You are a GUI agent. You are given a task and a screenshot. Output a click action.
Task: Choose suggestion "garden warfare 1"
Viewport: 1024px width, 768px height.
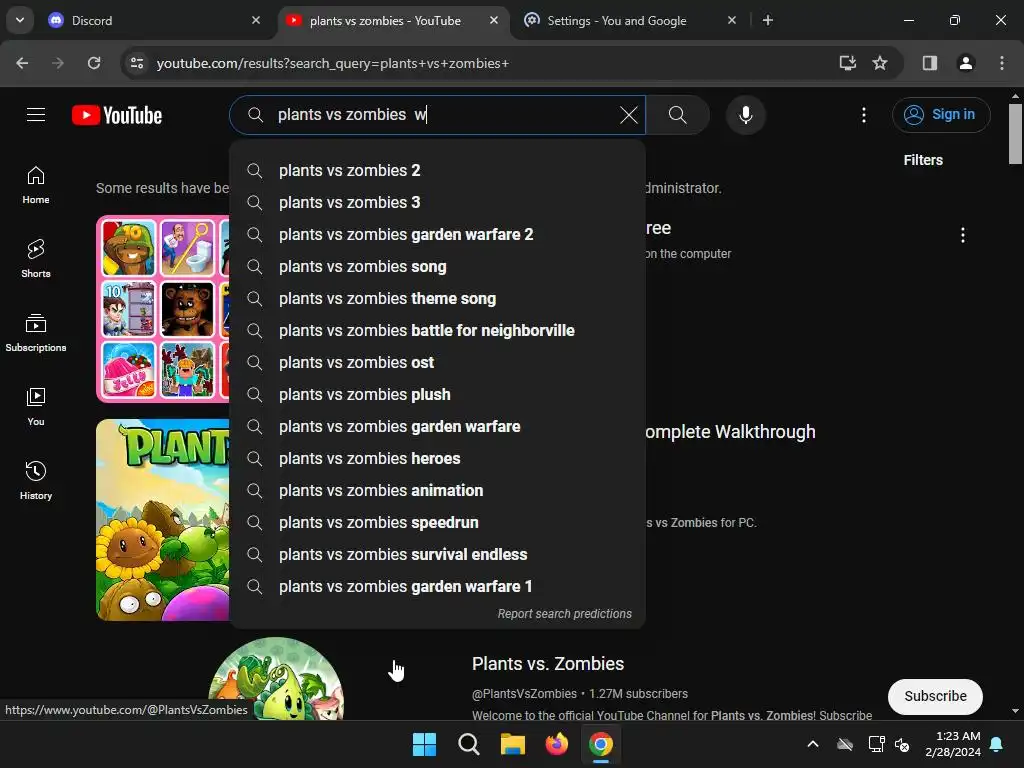pos(438,586)
